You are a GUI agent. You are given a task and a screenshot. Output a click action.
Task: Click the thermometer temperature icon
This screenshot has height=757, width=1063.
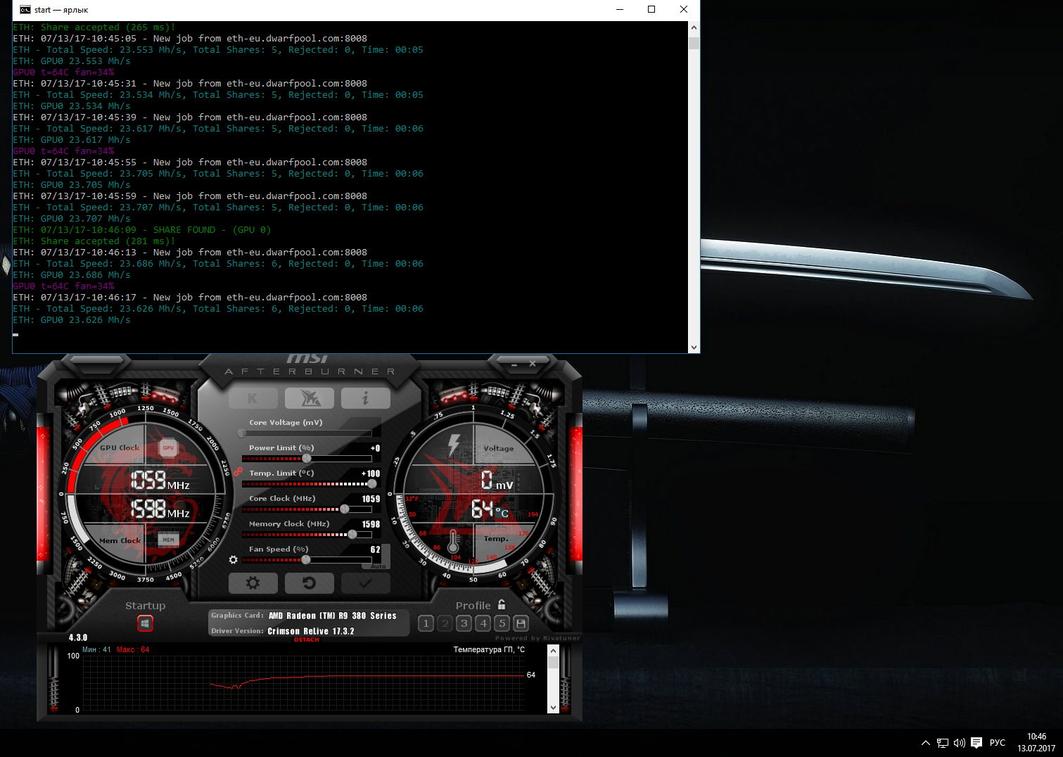pos(453,540)
